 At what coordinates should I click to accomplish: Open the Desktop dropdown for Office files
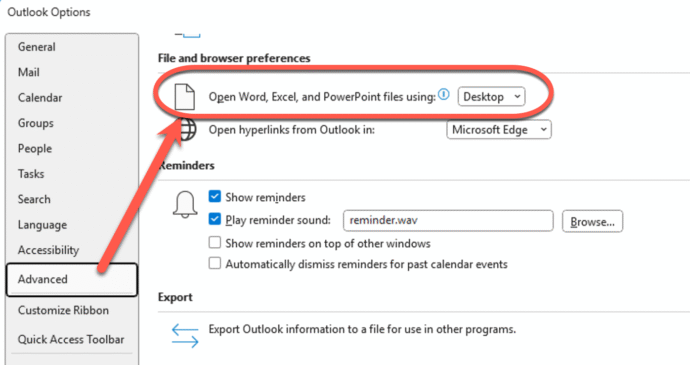(491, 96)
